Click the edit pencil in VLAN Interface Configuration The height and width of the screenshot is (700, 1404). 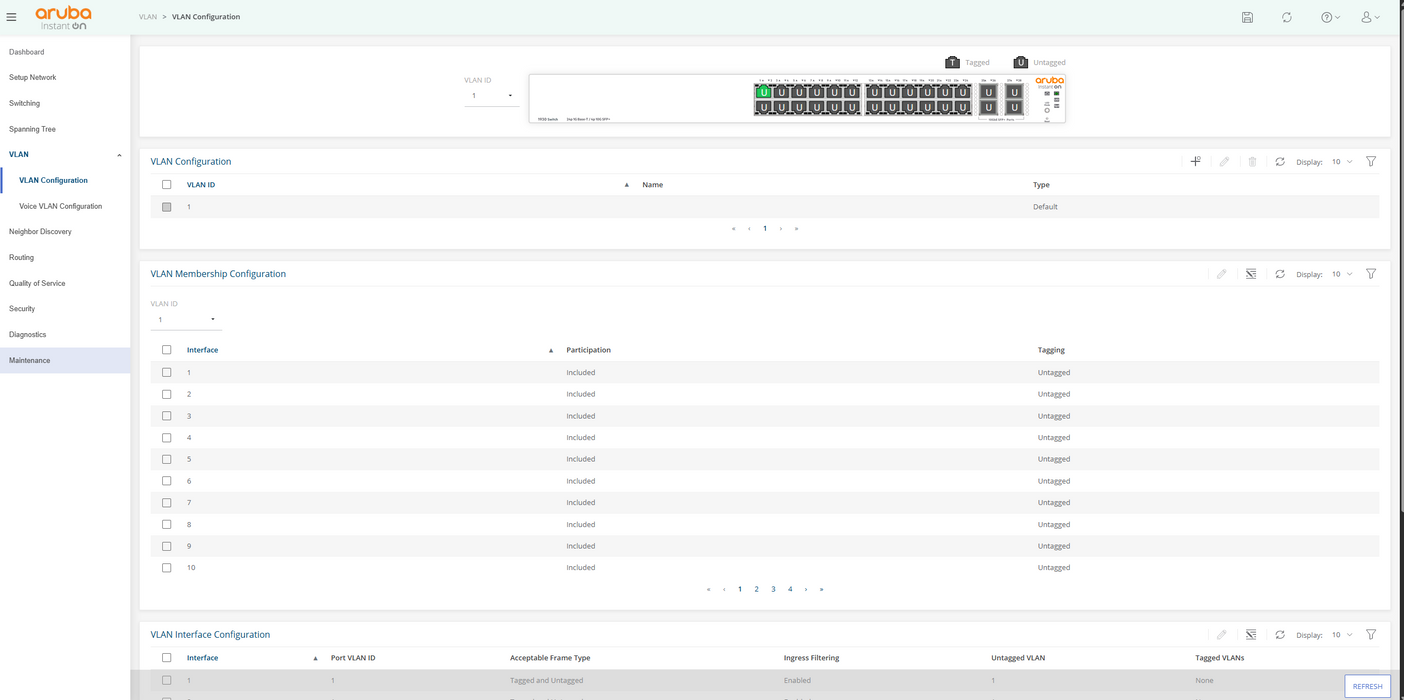click(1221, 634)
